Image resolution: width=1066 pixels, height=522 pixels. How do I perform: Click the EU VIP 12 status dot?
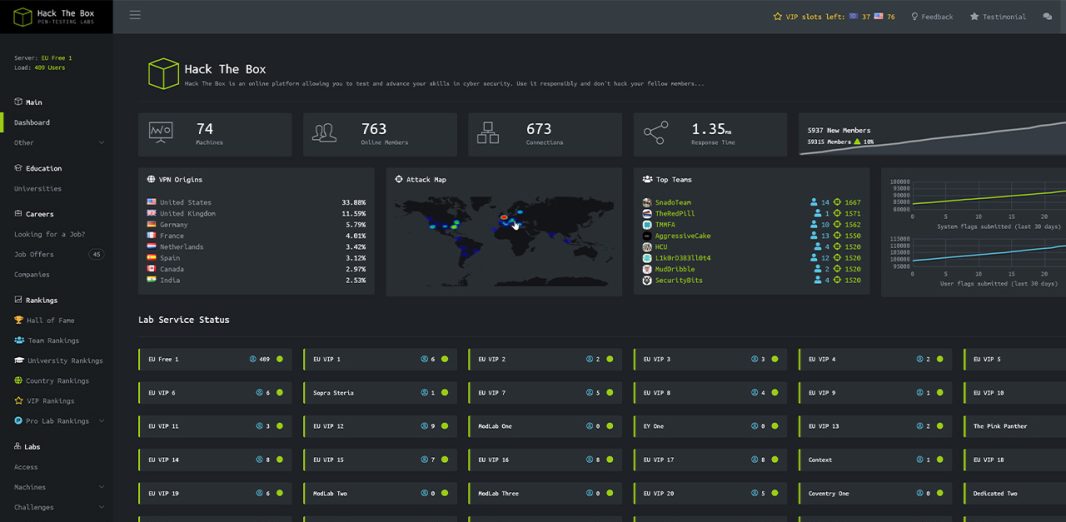pos(445,426)
